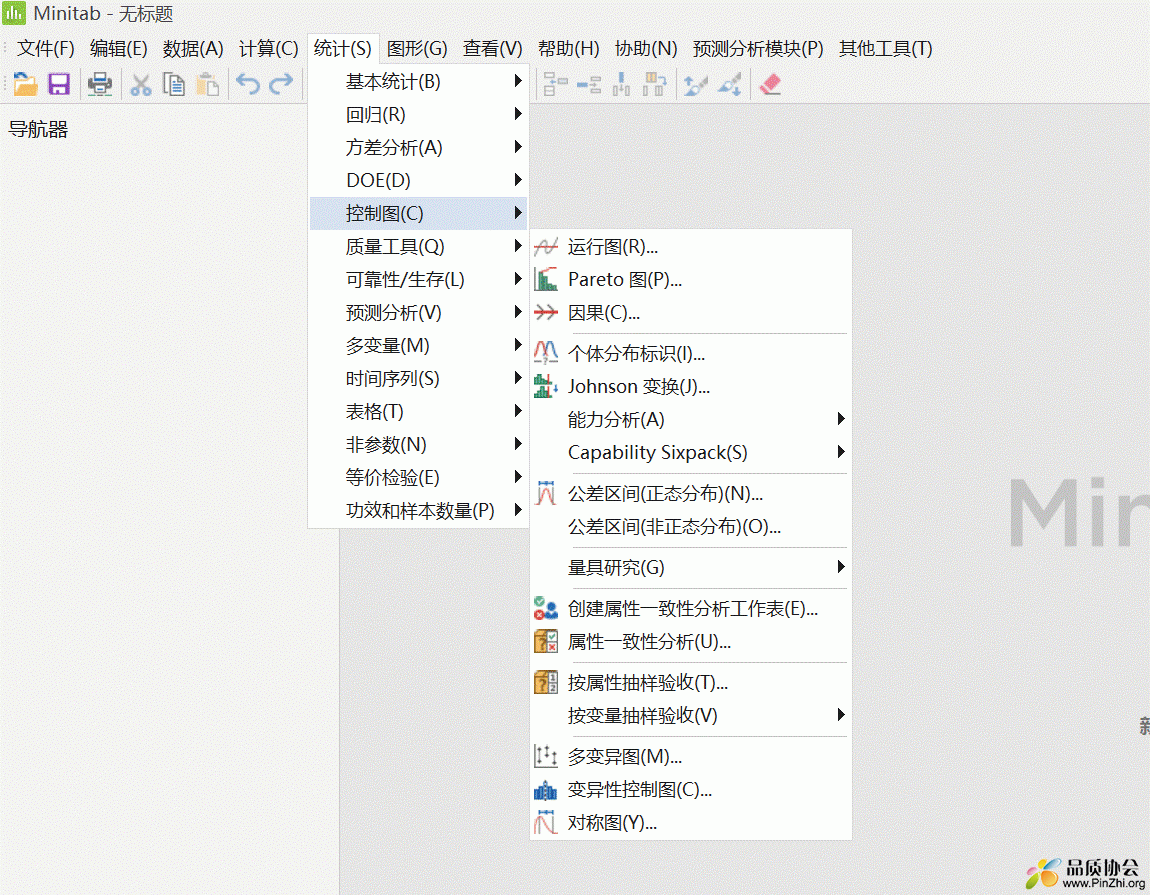Click the Cut scissors icon

pyautogui.click(x=140, y=84)
